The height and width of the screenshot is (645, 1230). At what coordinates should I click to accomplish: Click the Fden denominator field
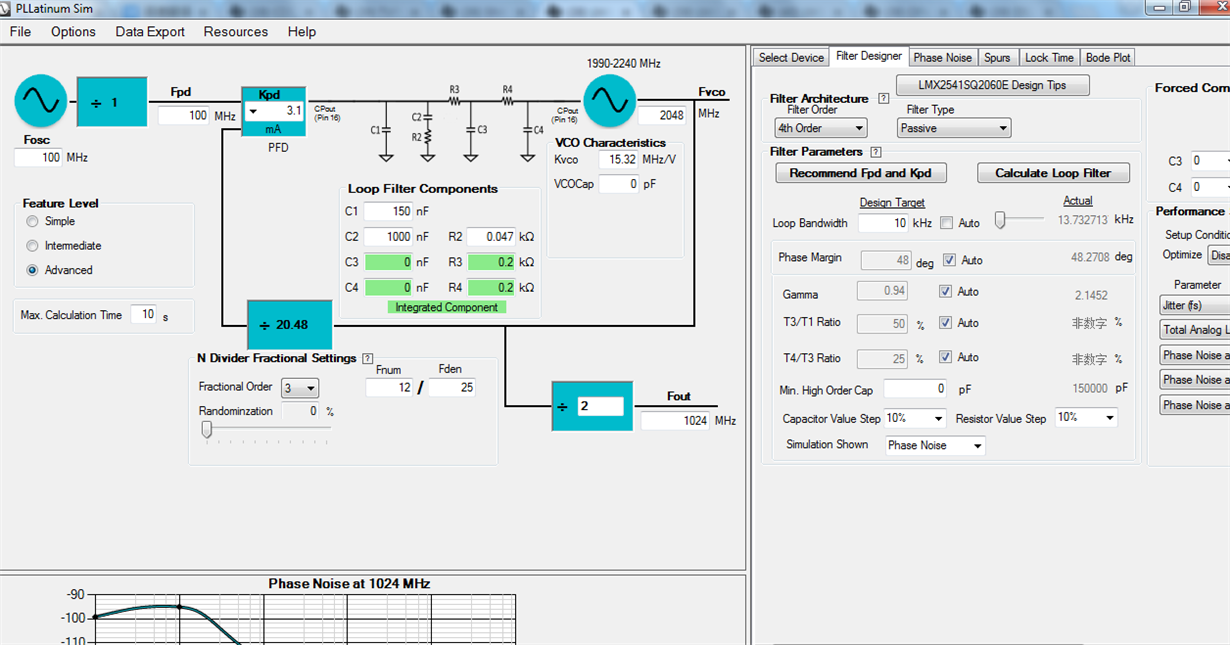pos(453,388)
